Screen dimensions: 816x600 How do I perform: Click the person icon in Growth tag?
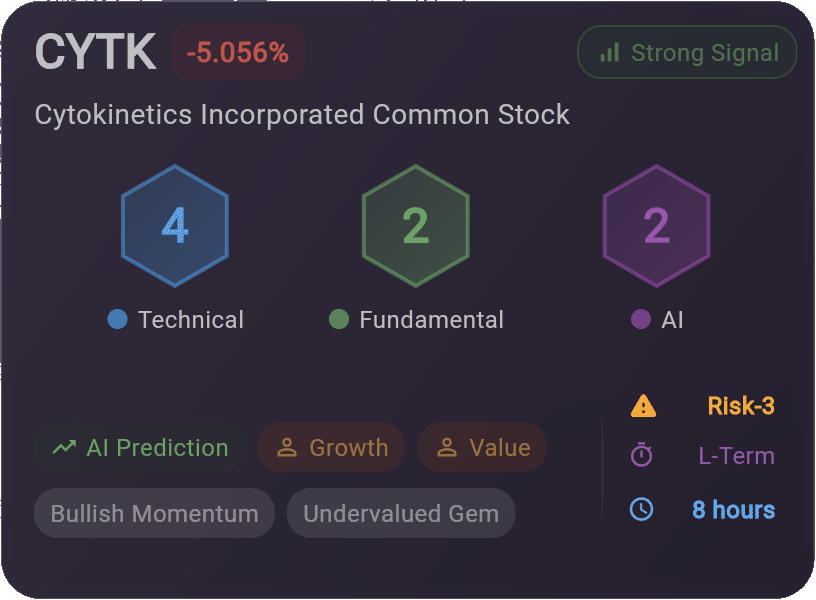(287, 448)
